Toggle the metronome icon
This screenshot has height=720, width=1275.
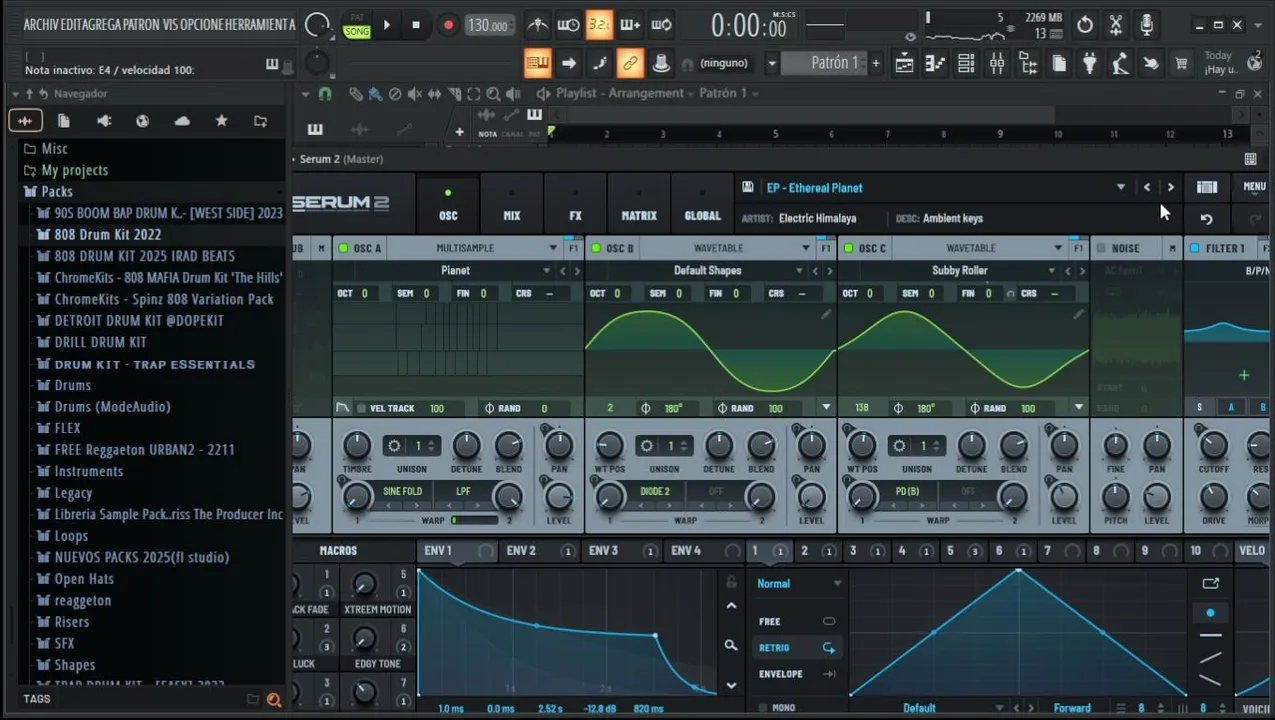click(x=537, y=25)
